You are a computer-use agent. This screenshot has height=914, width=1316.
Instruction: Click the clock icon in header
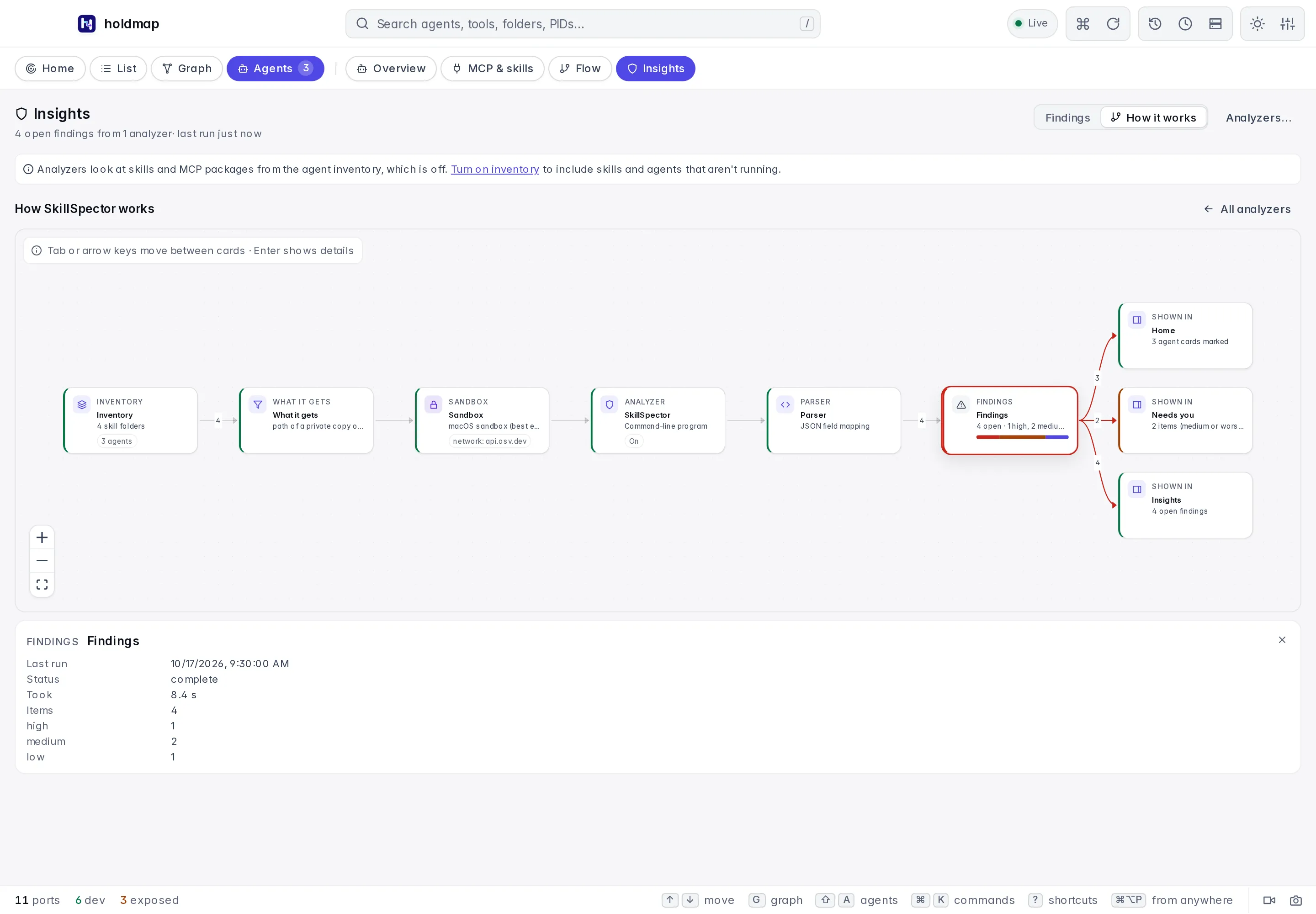point(1185,23)
